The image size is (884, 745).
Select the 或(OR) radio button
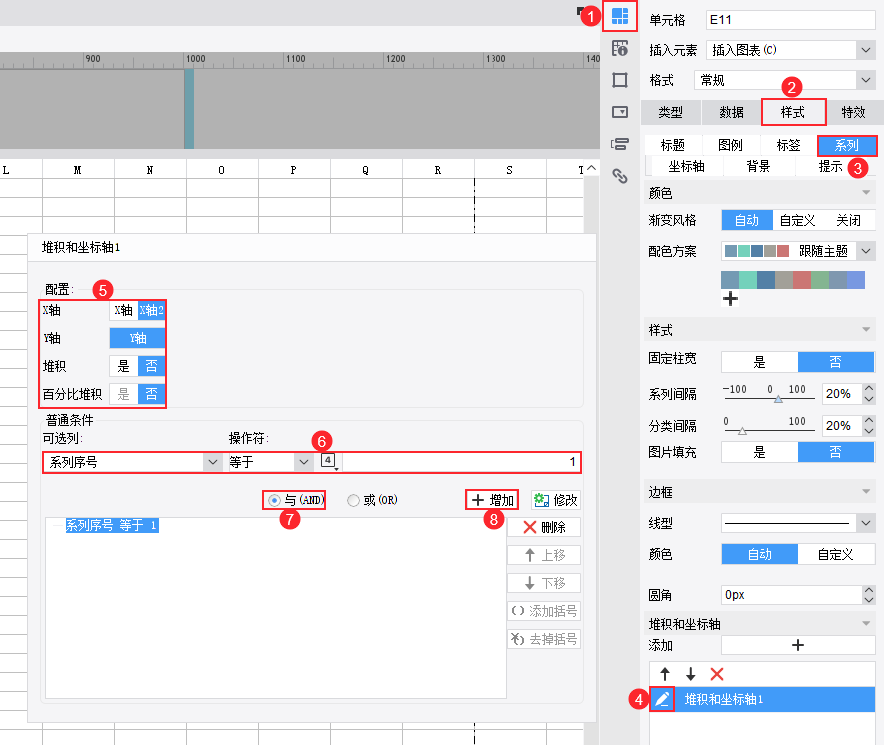point(353,500)
